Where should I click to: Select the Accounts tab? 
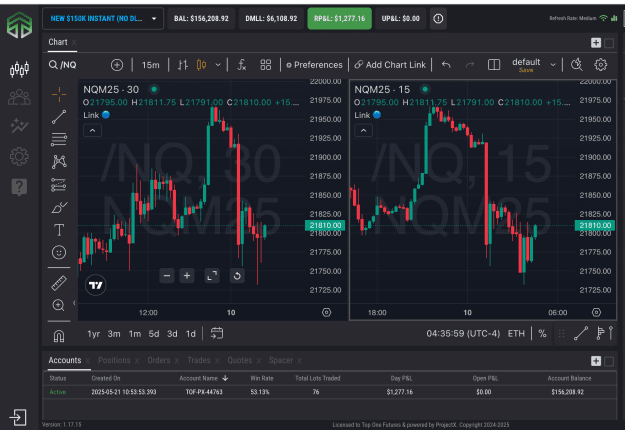tap(65, 360)
